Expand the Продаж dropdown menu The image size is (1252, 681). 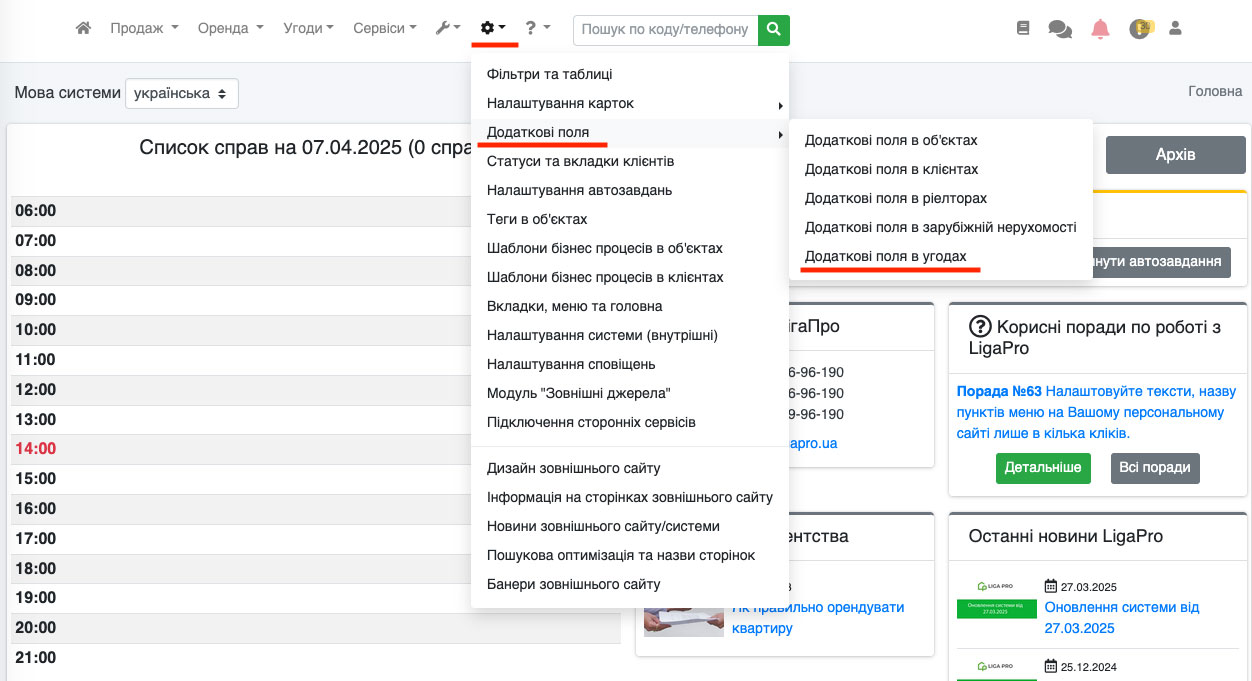click(144, 29)
